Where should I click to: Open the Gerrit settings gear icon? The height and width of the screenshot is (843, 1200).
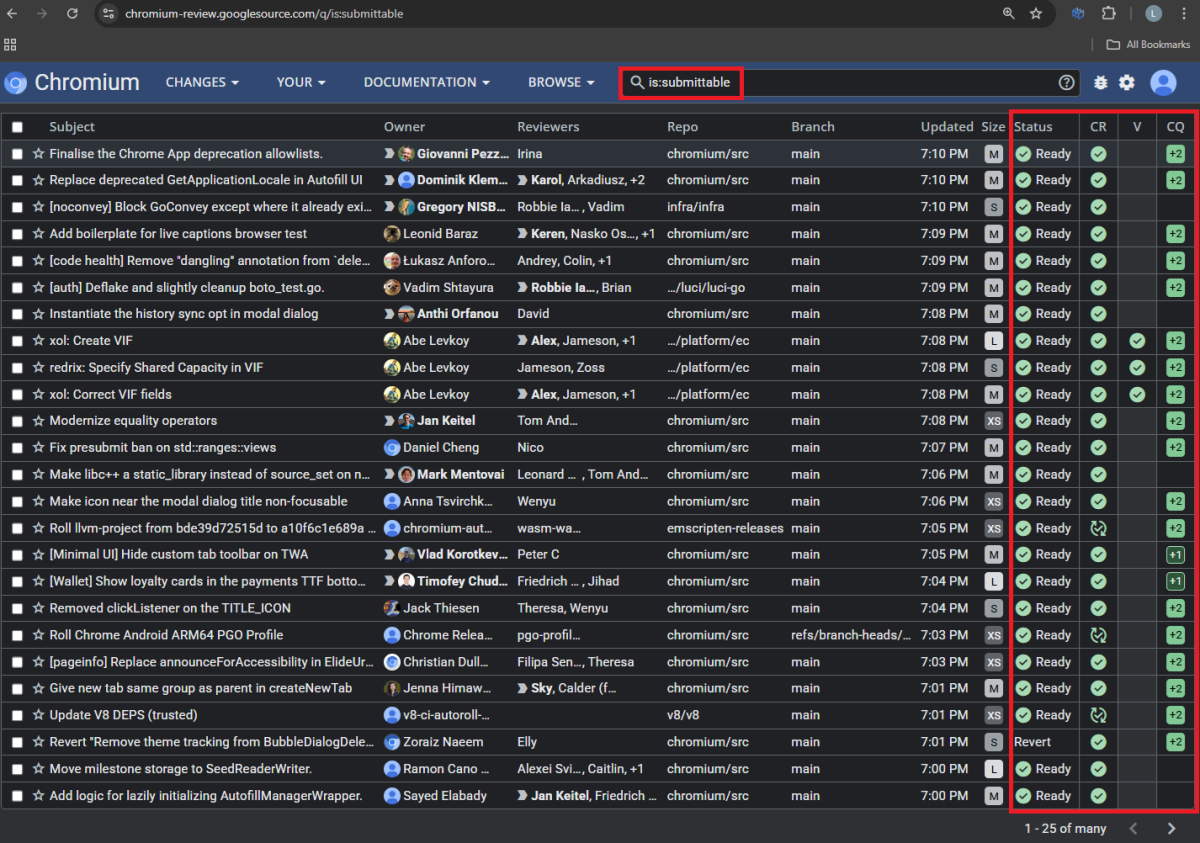tap(1126, 82)
